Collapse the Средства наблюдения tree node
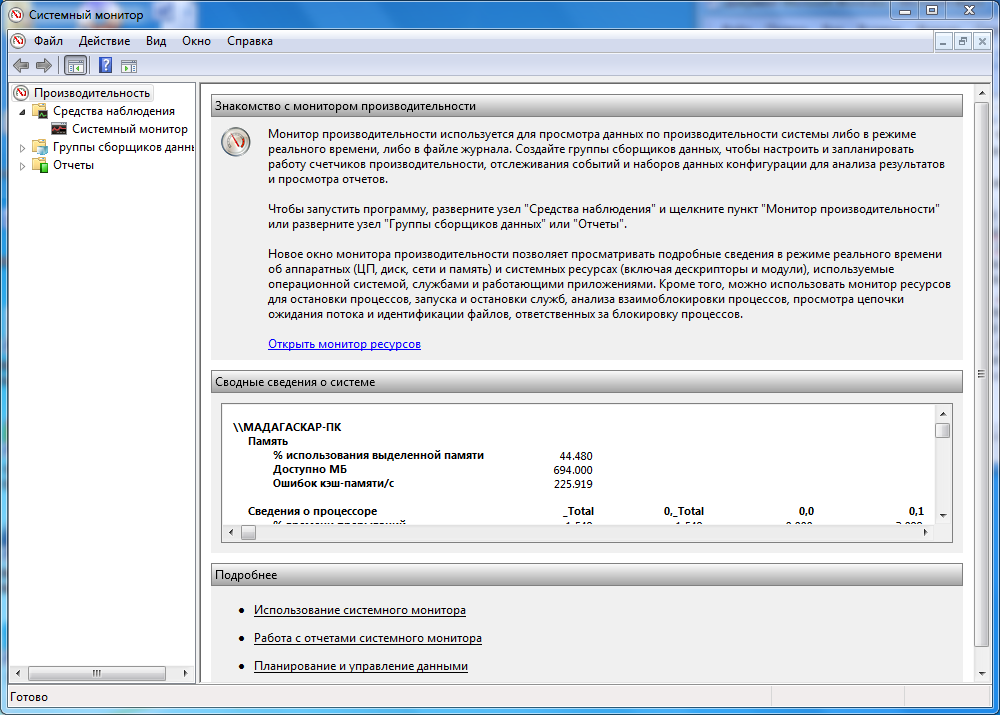Image resolution: width=1000 pixels, height=715 pixels. tap(22, 112)
